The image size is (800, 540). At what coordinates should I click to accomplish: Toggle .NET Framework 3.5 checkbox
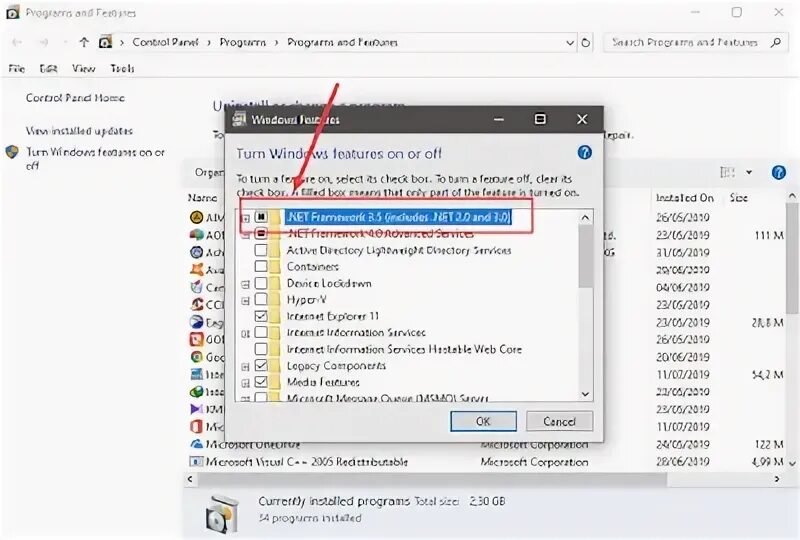(261, 217)
